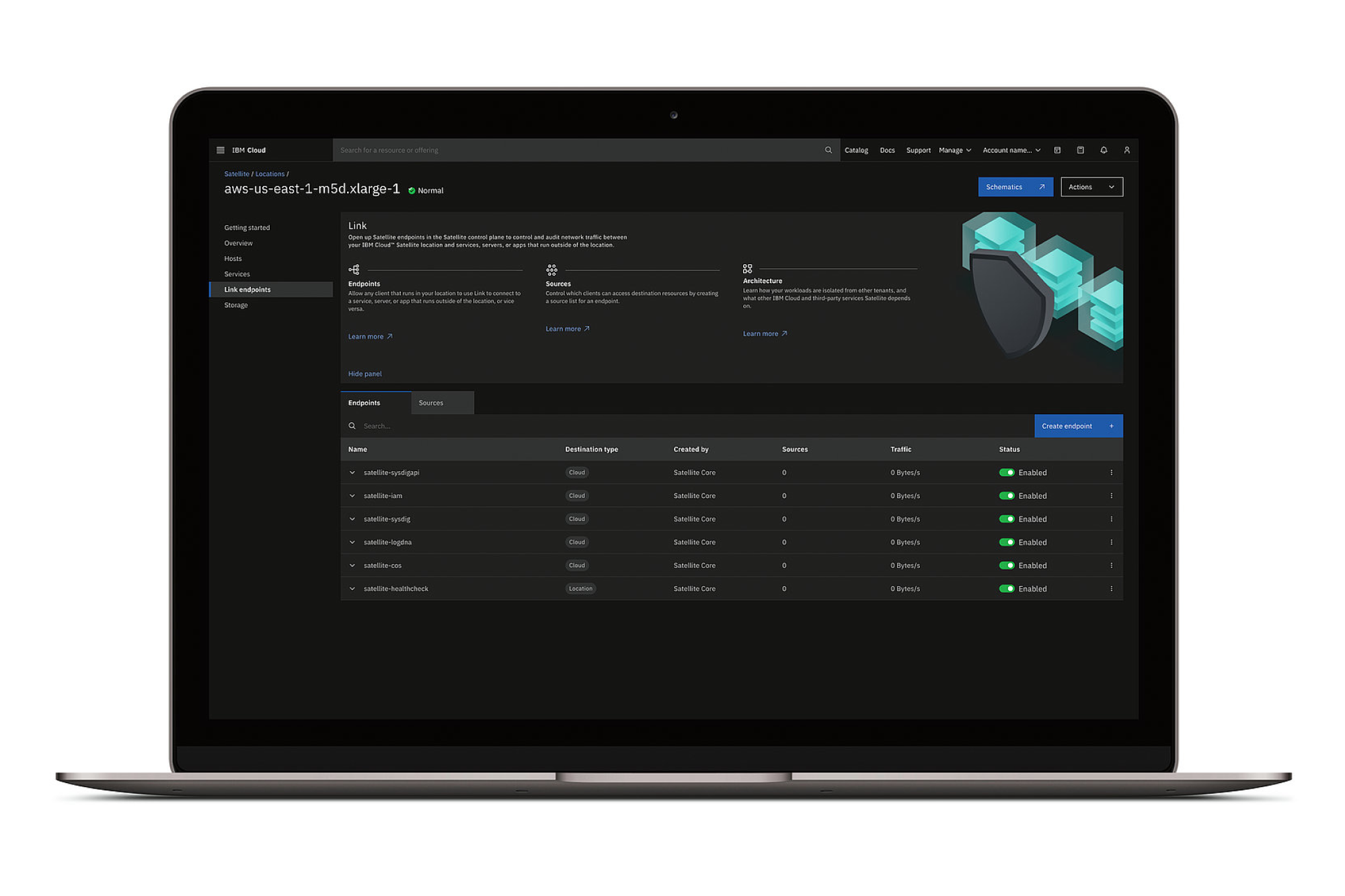Open the Account name dropdown
The width and height of the screenshot is (1345, 896).
pos(1011,150)
